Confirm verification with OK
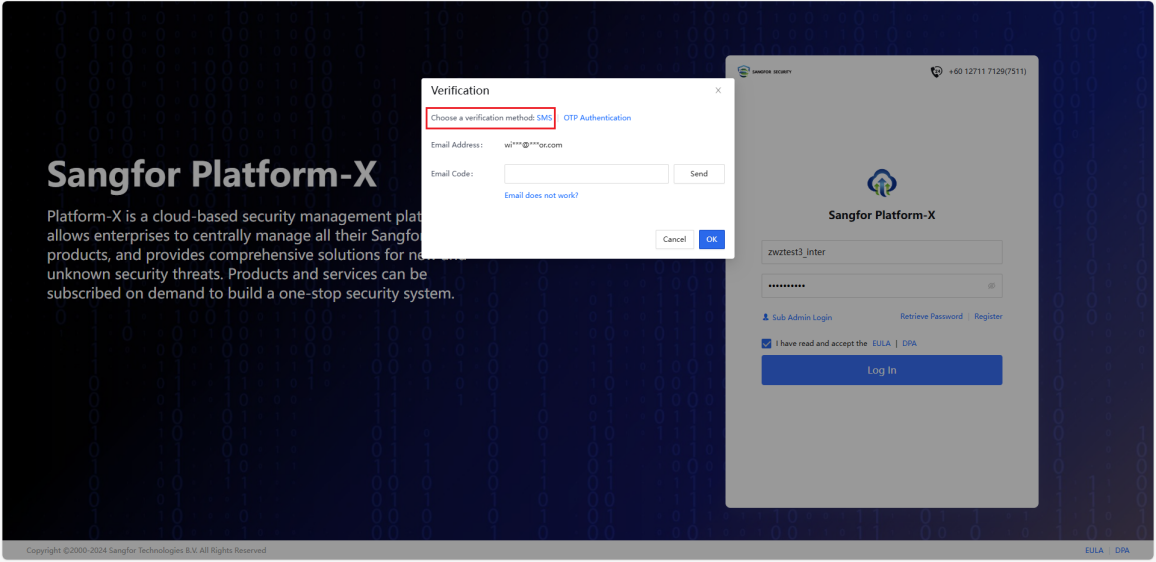Image resolution: width=1156 pixels, height=562 pixels. point(711,240)
